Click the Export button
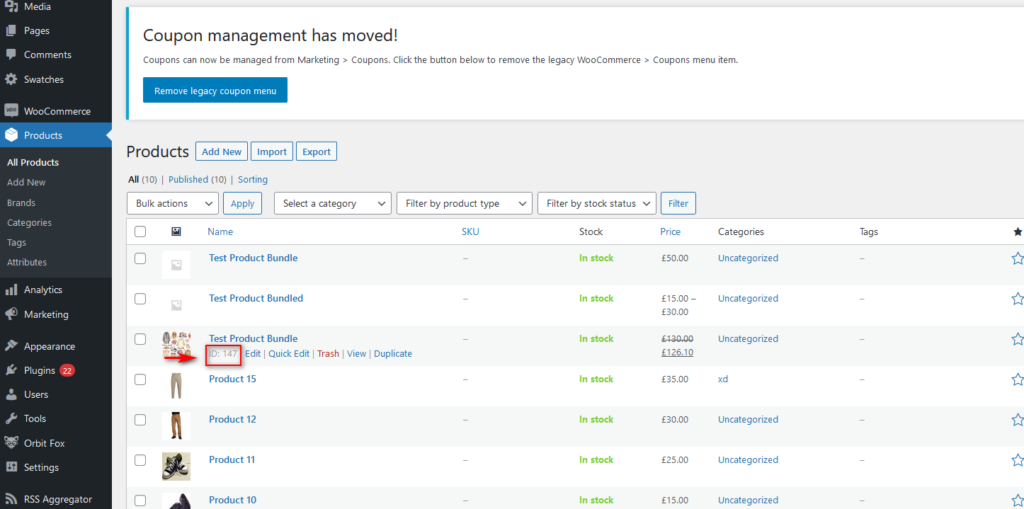 click(316, 152)
